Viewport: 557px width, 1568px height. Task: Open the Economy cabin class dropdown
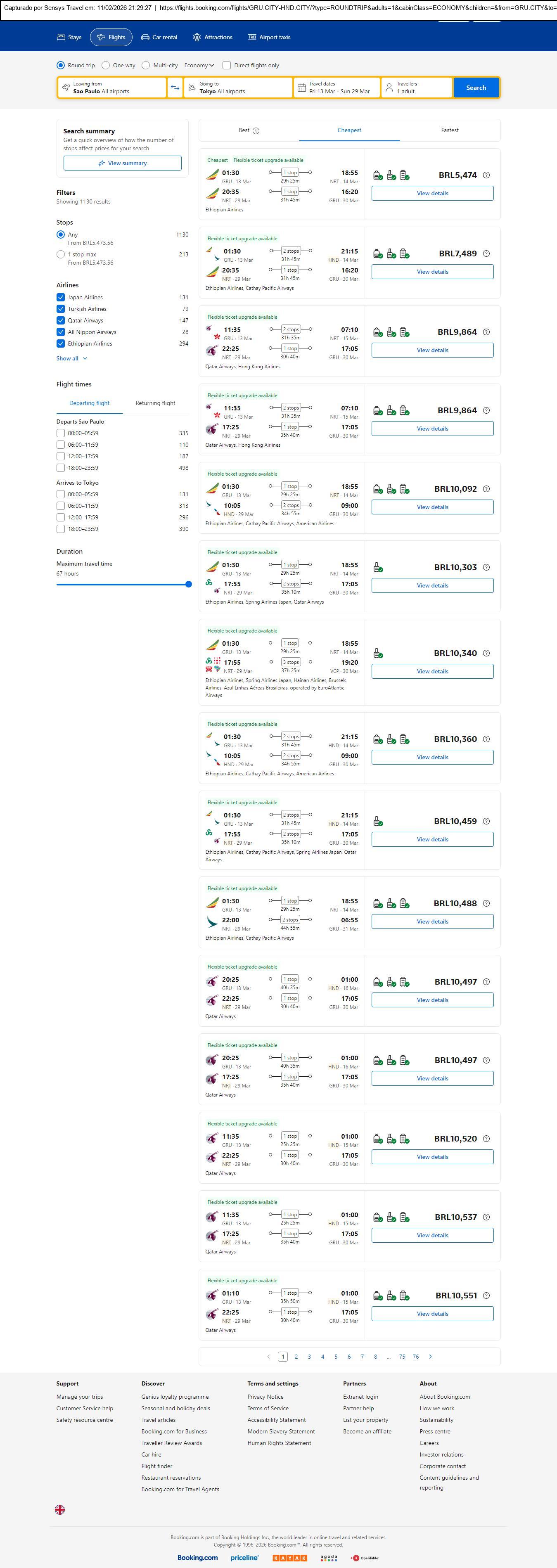pyautogui.click(x=199, y=65)
